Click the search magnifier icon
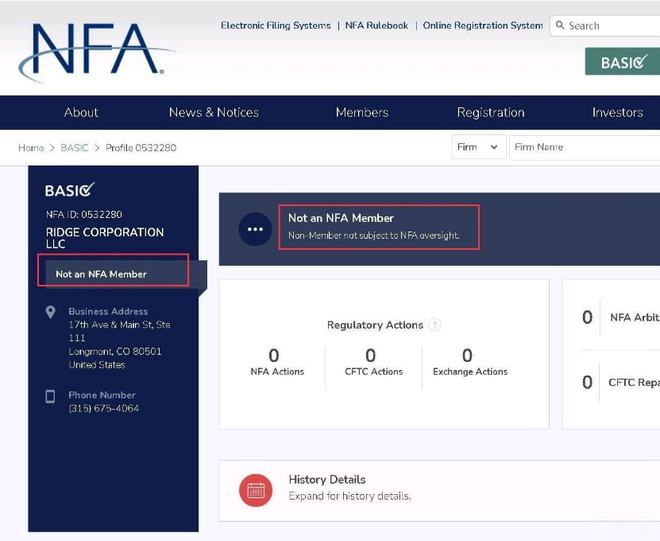The image size is (660, 541). click(x=560, y=25)
